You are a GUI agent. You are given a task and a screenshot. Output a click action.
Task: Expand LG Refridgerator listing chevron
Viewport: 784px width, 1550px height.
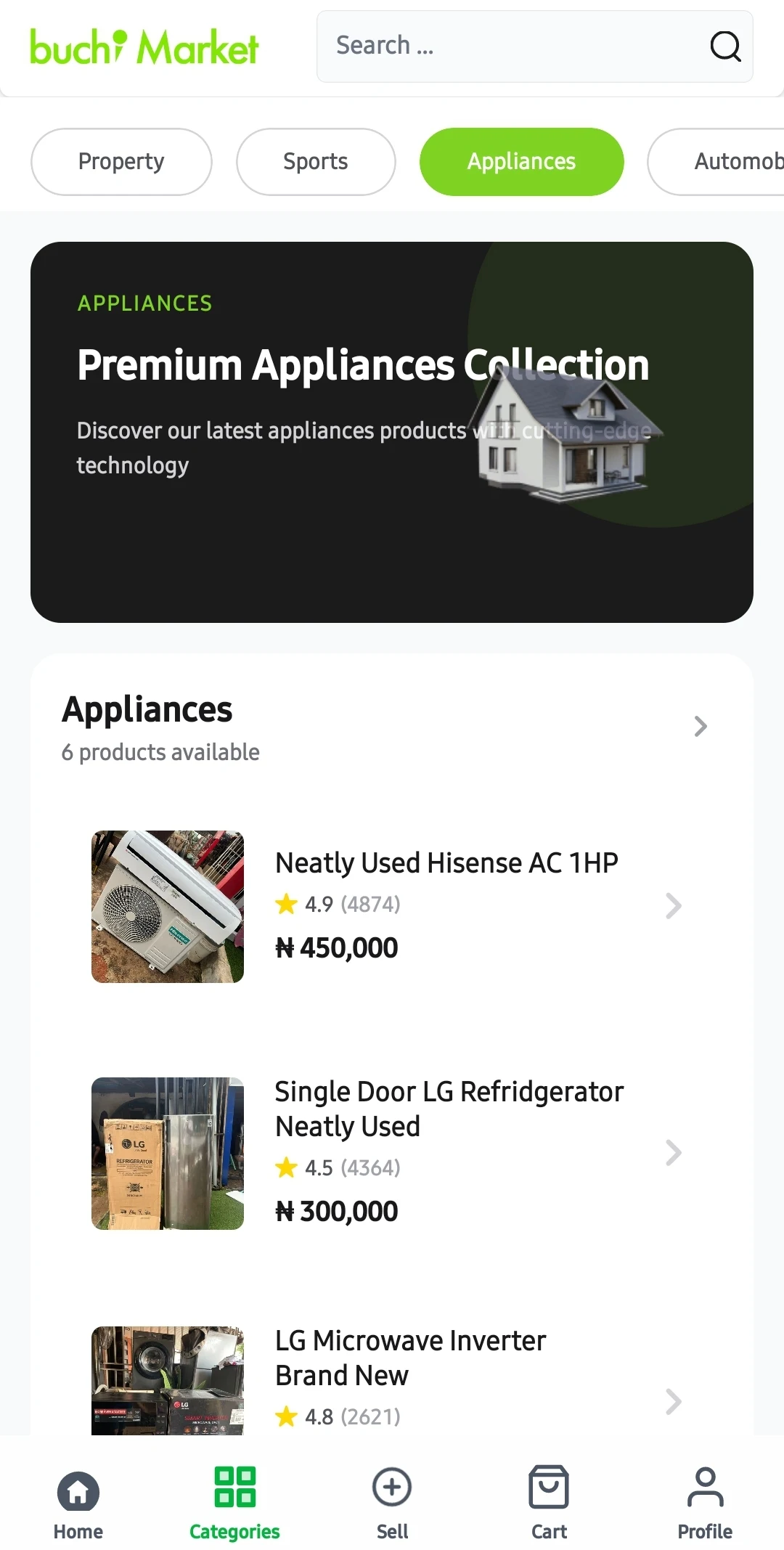[674, 1153]
